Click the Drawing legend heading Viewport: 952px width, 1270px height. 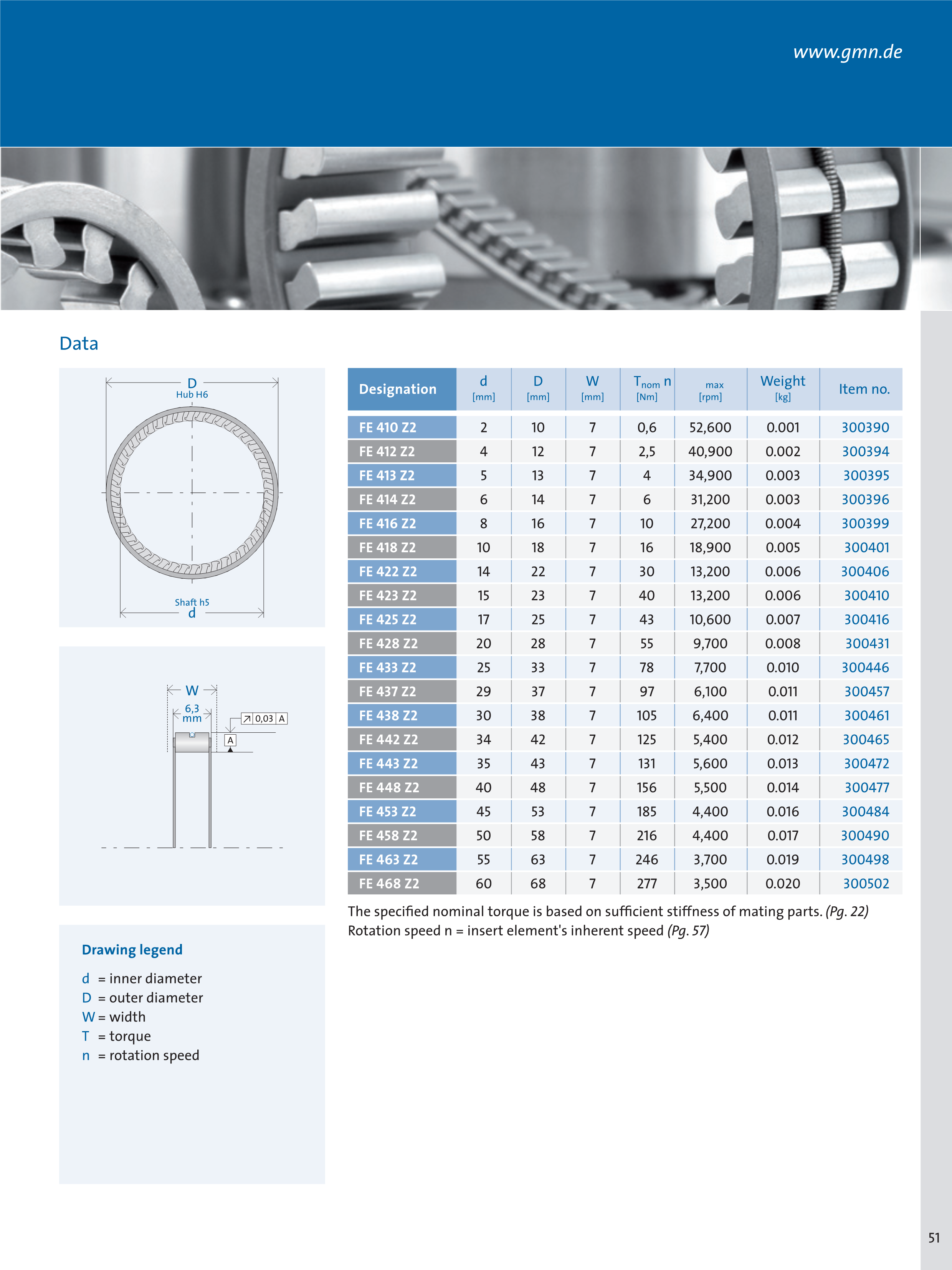tap(132, 950)
